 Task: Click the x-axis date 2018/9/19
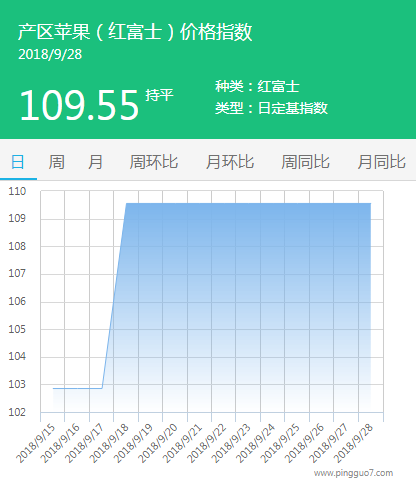click(x=133, y=443)
